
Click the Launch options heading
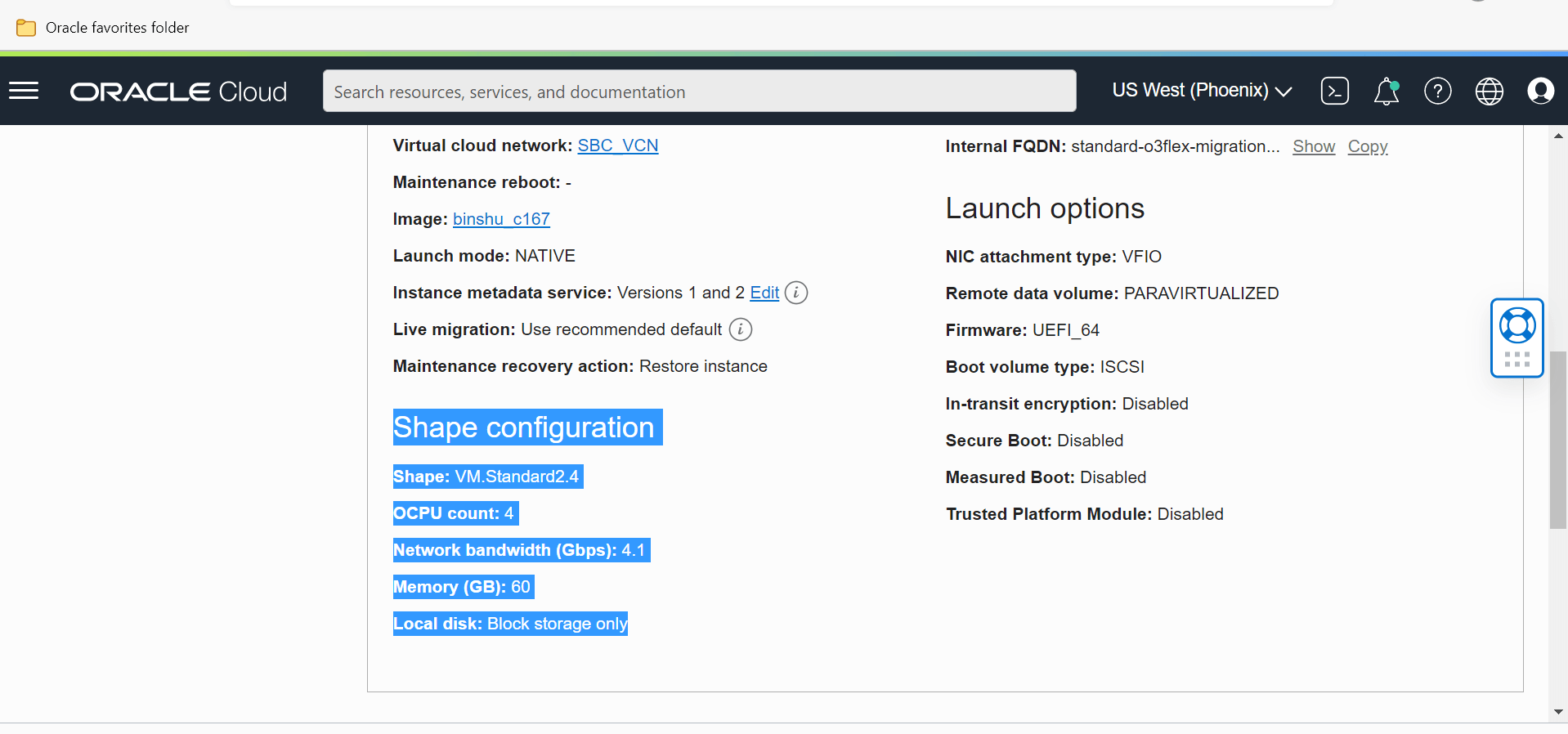[x=1045, y=208]
